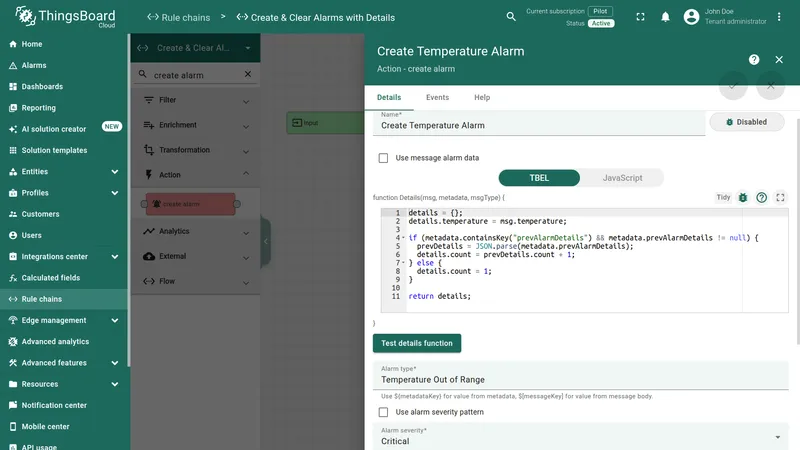Switch script language to JavaScript
The height and width of the screenshot is (450, 800).
coord(622,178)
